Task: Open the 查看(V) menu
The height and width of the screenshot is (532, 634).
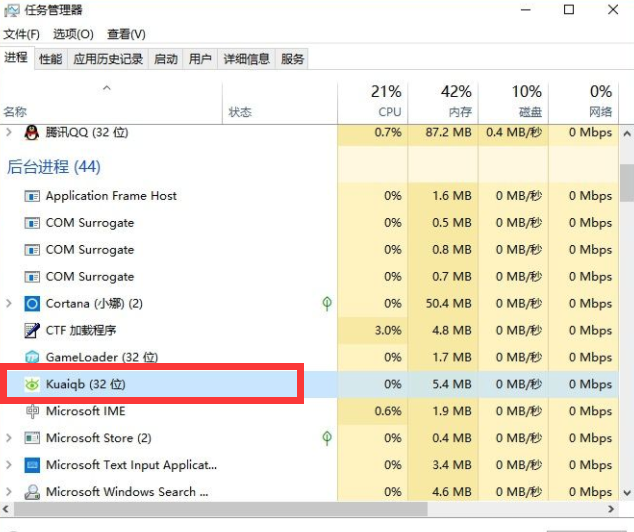Action: (x=126, y=34)
